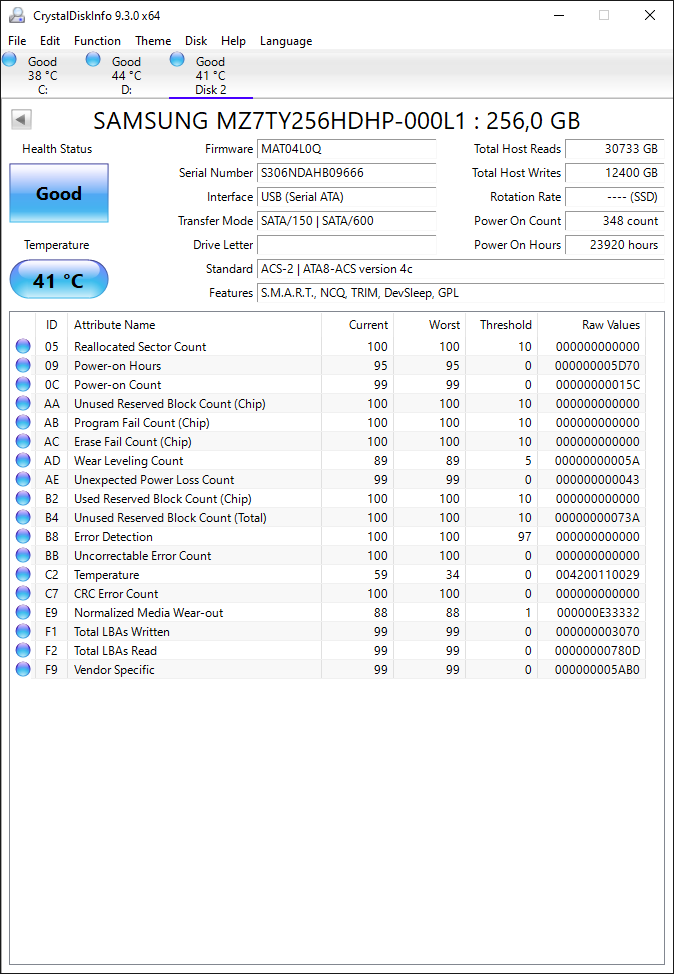Screen dimensions: 674x974
Task: Click the Interface field USB (Serial ATA)
Action: coord(347,197)
